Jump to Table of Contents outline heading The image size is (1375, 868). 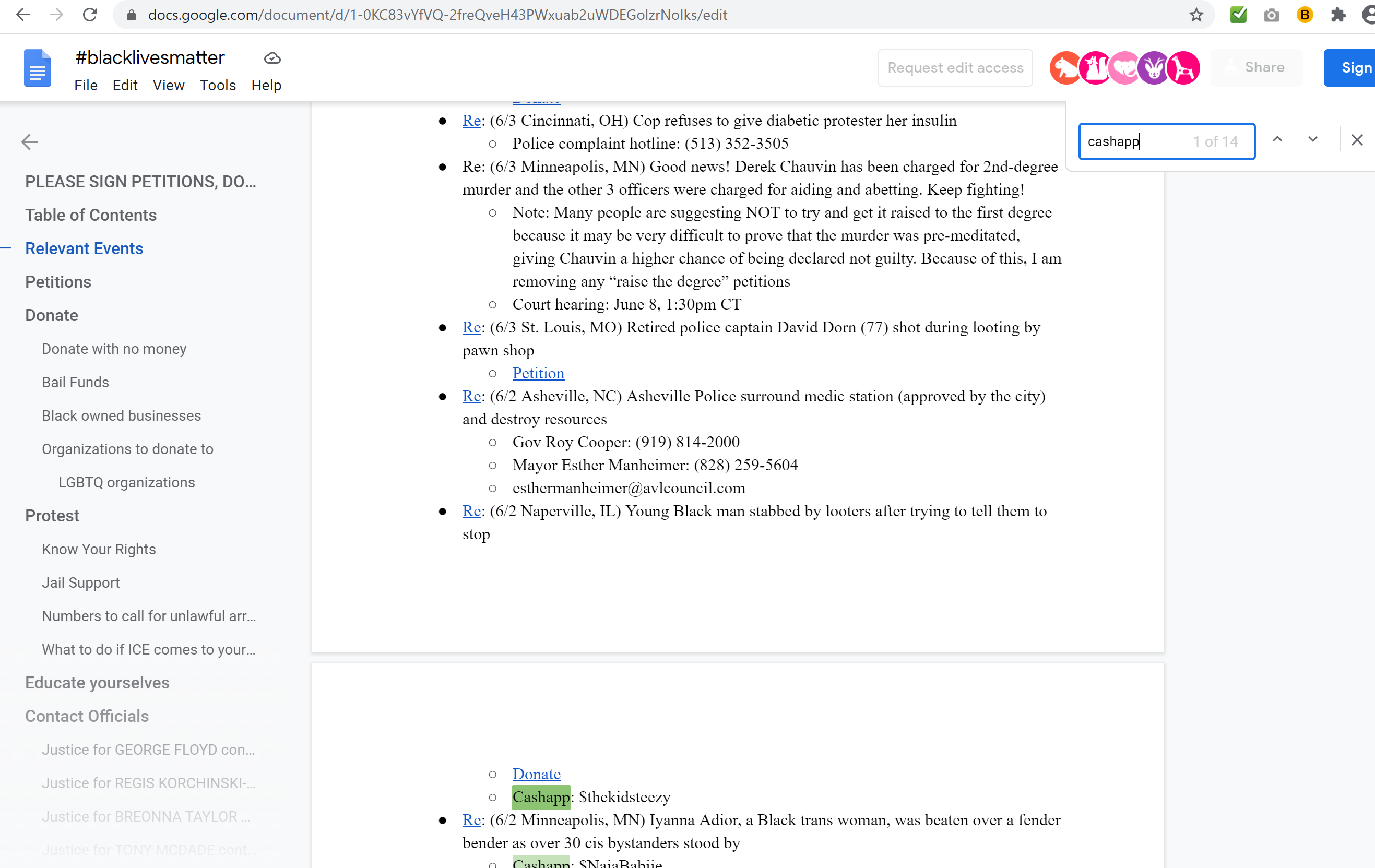(91, 215)
